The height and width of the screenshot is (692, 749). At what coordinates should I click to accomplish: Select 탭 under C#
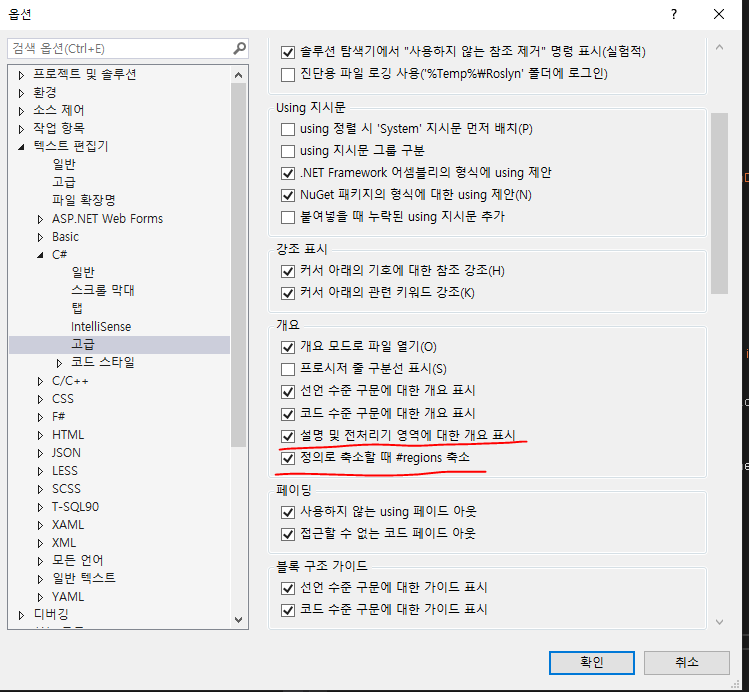tap(77, 309)
